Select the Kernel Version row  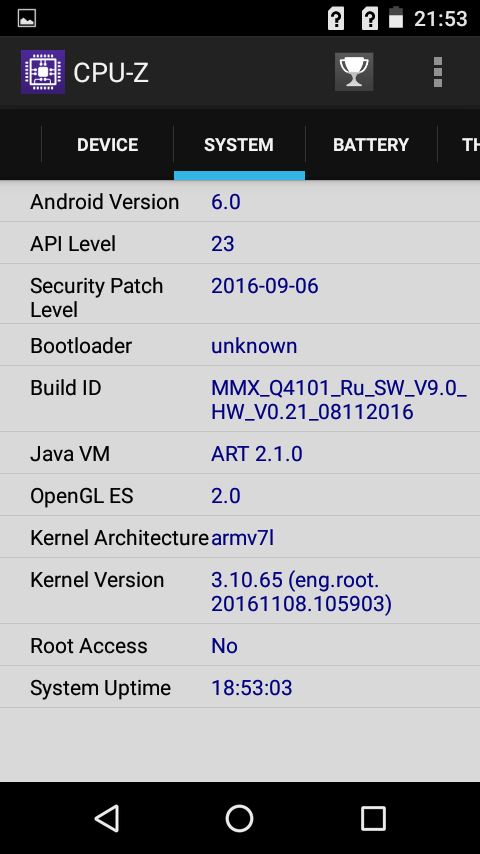[x=240, y=591]
